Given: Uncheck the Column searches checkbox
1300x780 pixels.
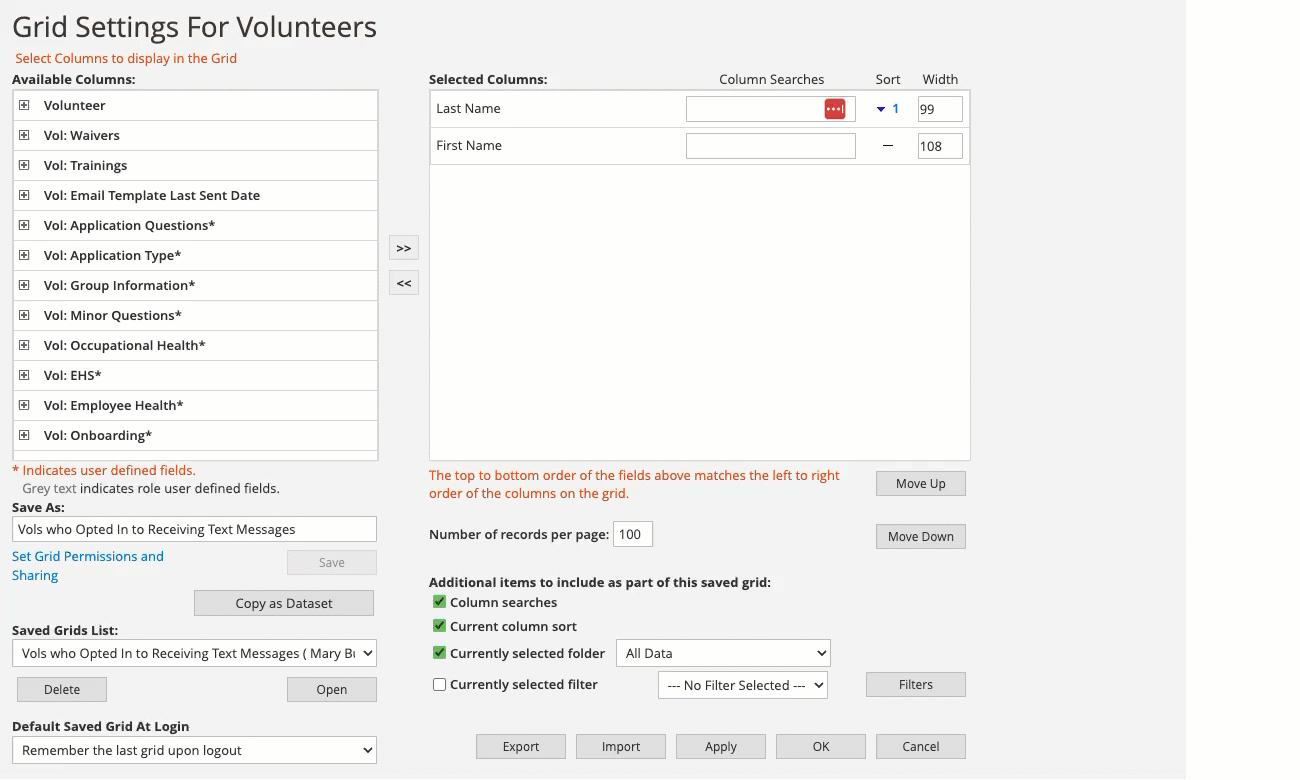Looking at the screenshot, I should [439, 602].
